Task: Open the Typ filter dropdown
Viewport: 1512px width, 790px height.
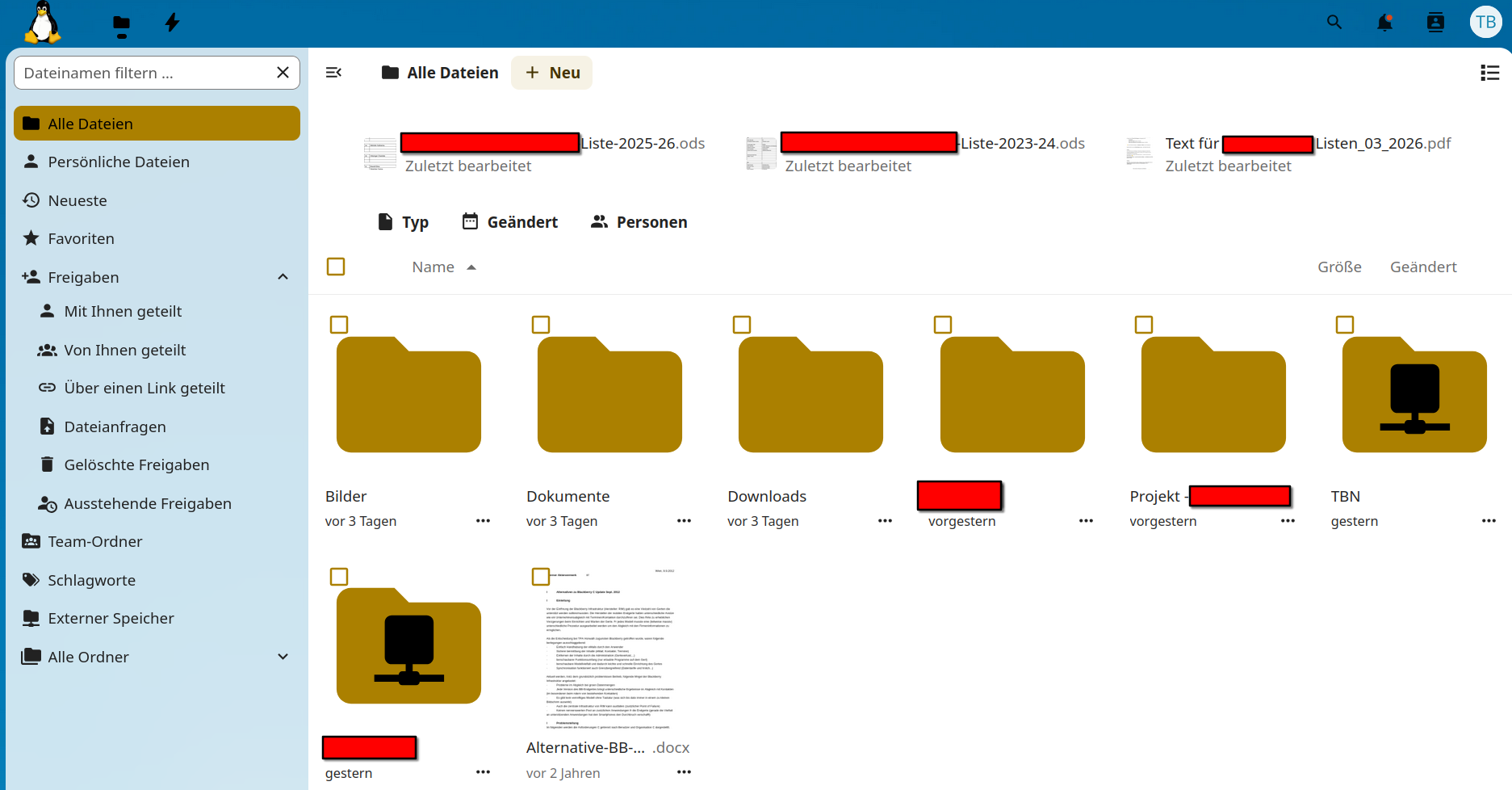Action: tap(404, 222)
